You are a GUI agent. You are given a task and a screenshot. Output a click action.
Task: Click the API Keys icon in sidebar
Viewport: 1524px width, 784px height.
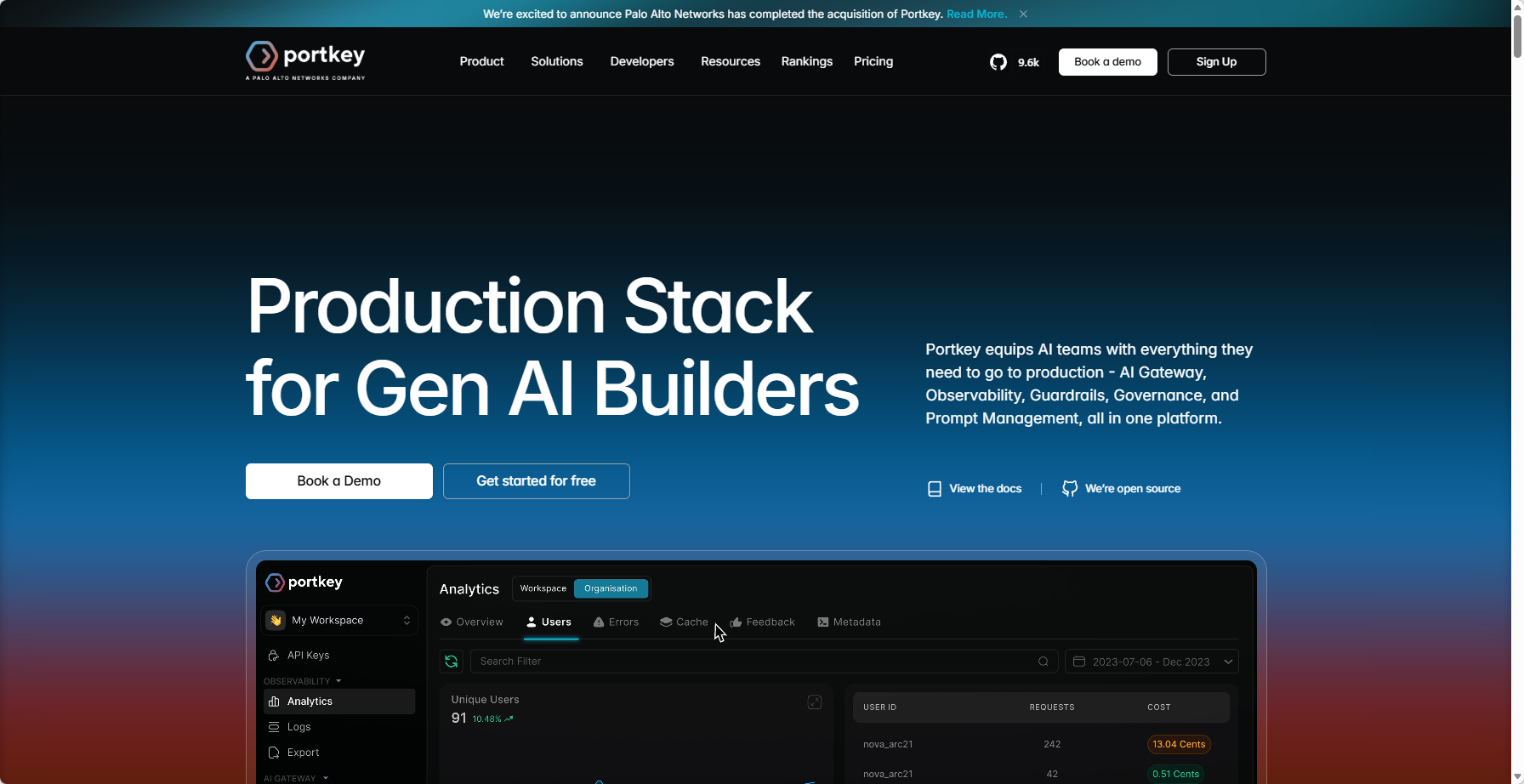(x=273, y=656)
